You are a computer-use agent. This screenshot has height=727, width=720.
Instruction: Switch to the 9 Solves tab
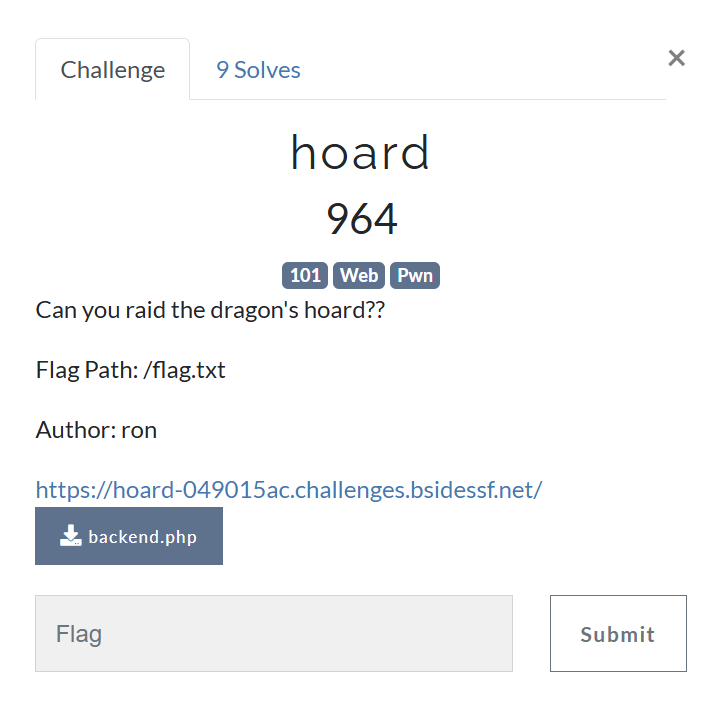click(x=258, y=70)
